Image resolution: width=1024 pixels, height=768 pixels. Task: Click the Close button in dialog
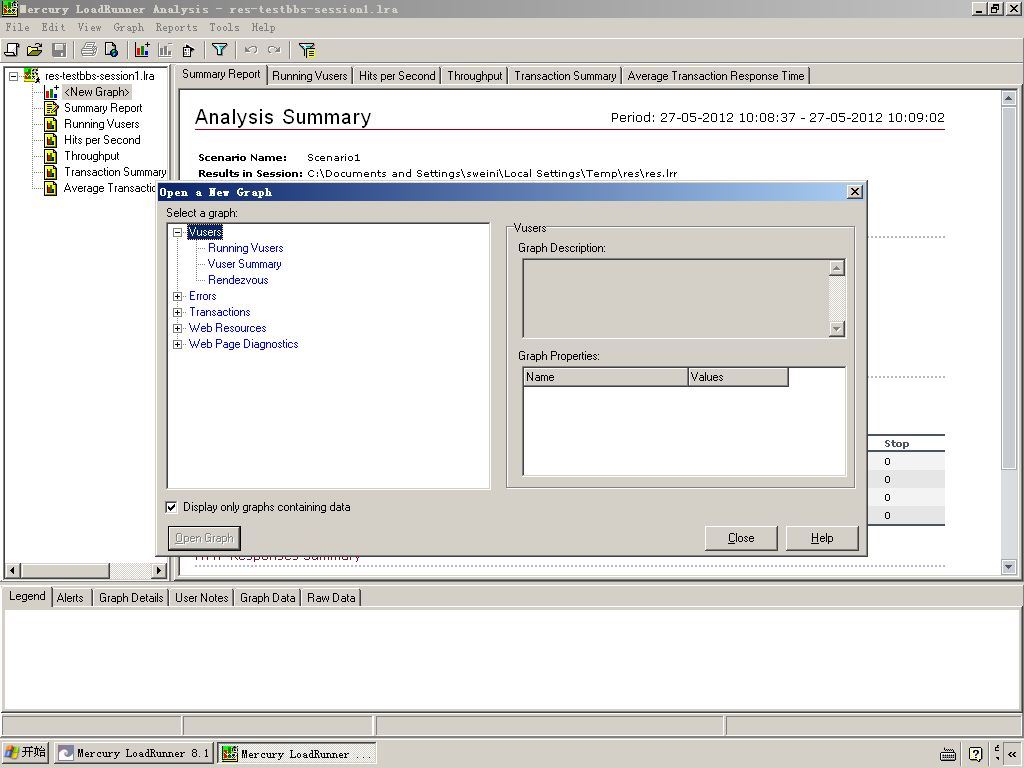[741, 538]
